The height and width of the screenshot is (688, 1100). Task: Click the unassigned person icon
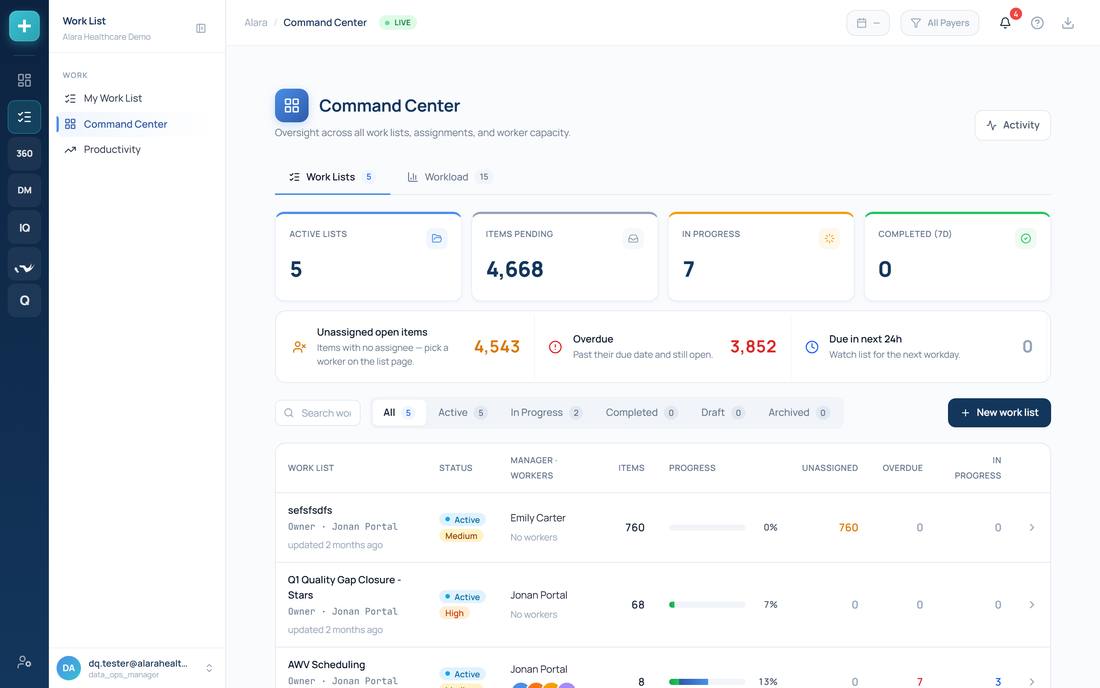coord(300,346)
